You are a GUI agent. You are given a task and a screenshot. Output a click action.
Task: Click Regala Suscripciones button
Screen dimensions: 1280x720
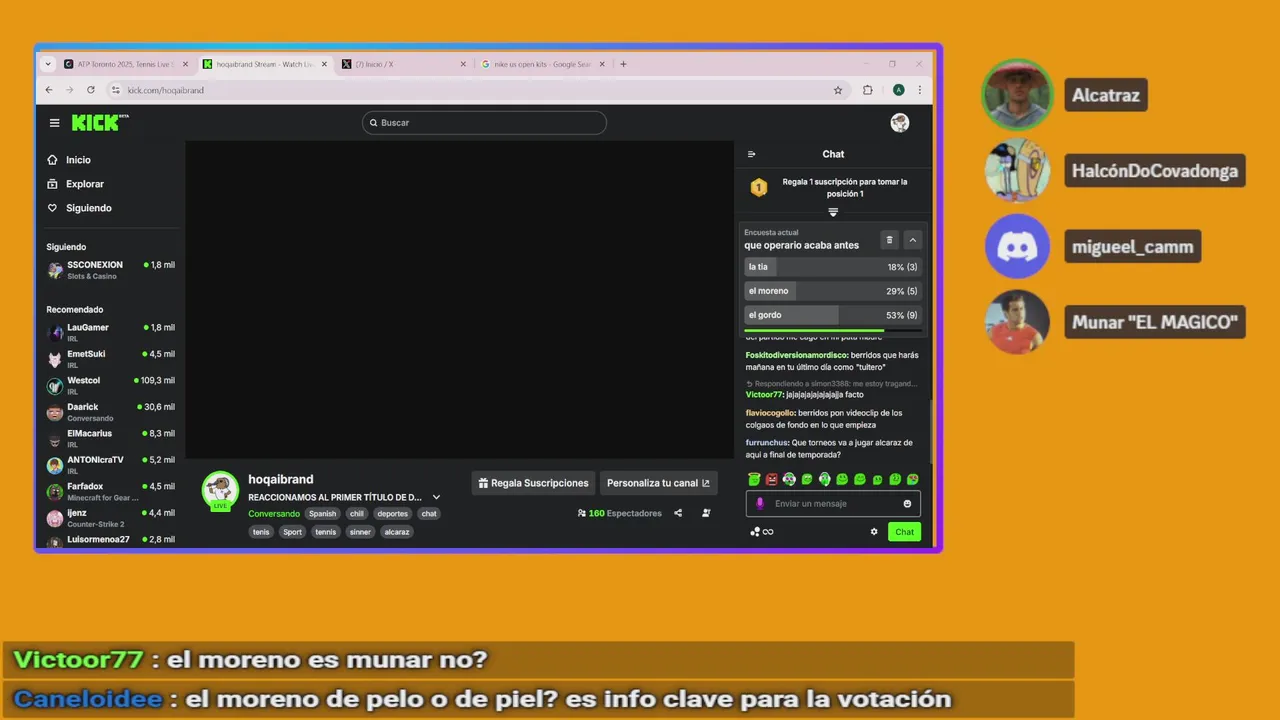tap(533, 483)
